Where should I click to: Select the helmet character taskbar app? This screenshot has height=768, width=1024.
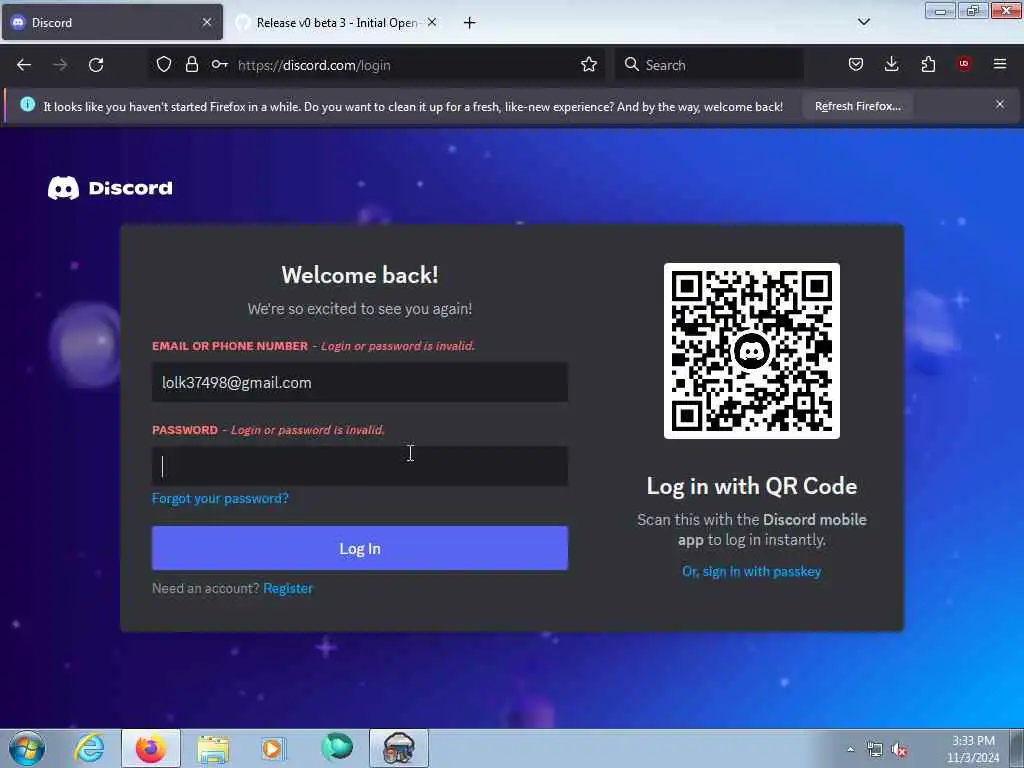coord(399,748)
